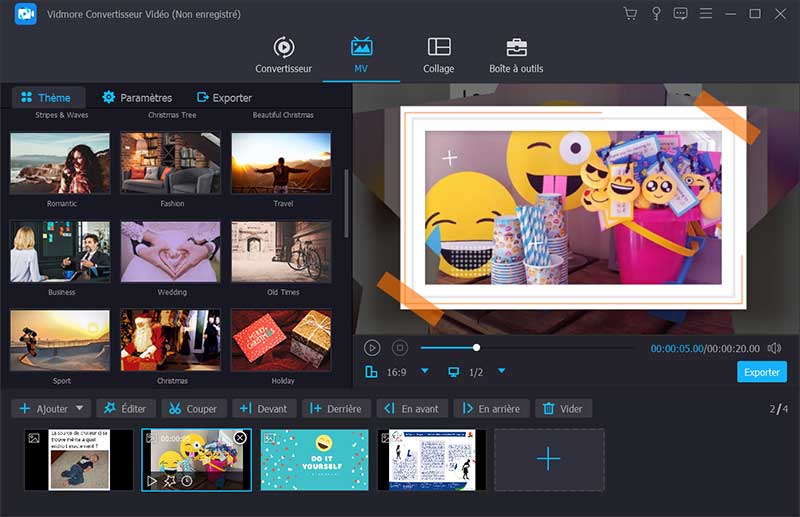Expand the Ajouter dropdown arrow
The width and height of the screenshot is (800, 517).
coord(79,408)
